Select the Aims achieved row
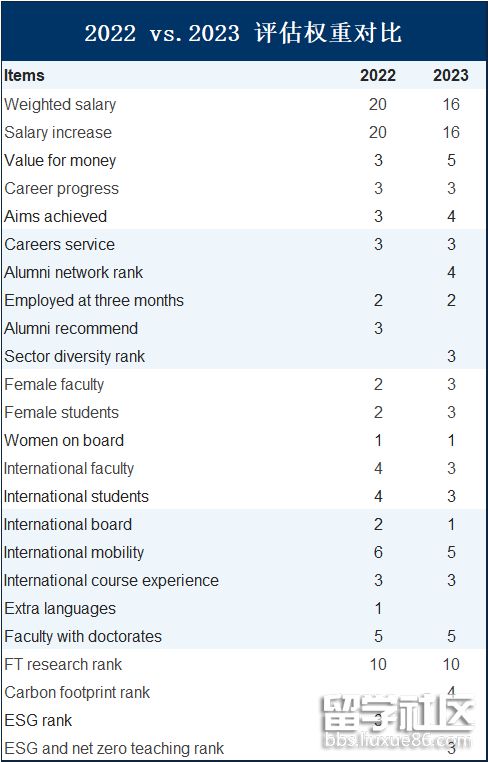Screen dimensions: 488x762 (244, 216)
